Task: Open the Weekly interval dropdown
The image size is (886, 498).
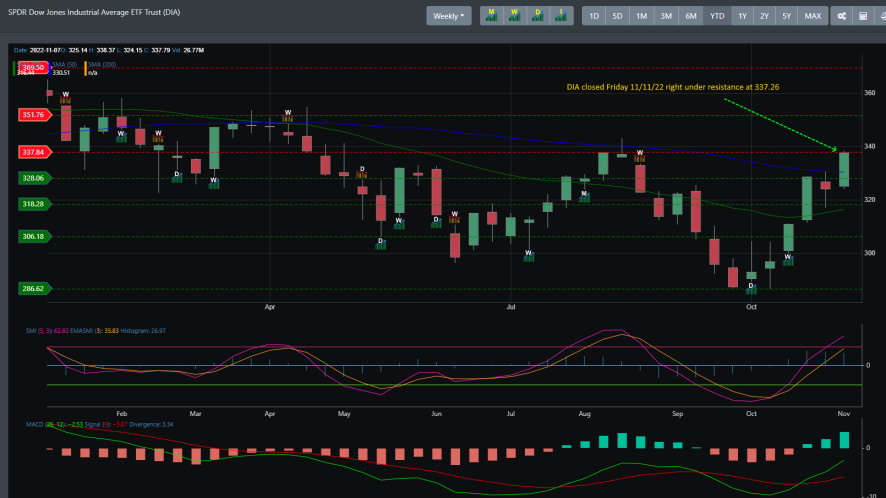Action: [x=449, y=16]
